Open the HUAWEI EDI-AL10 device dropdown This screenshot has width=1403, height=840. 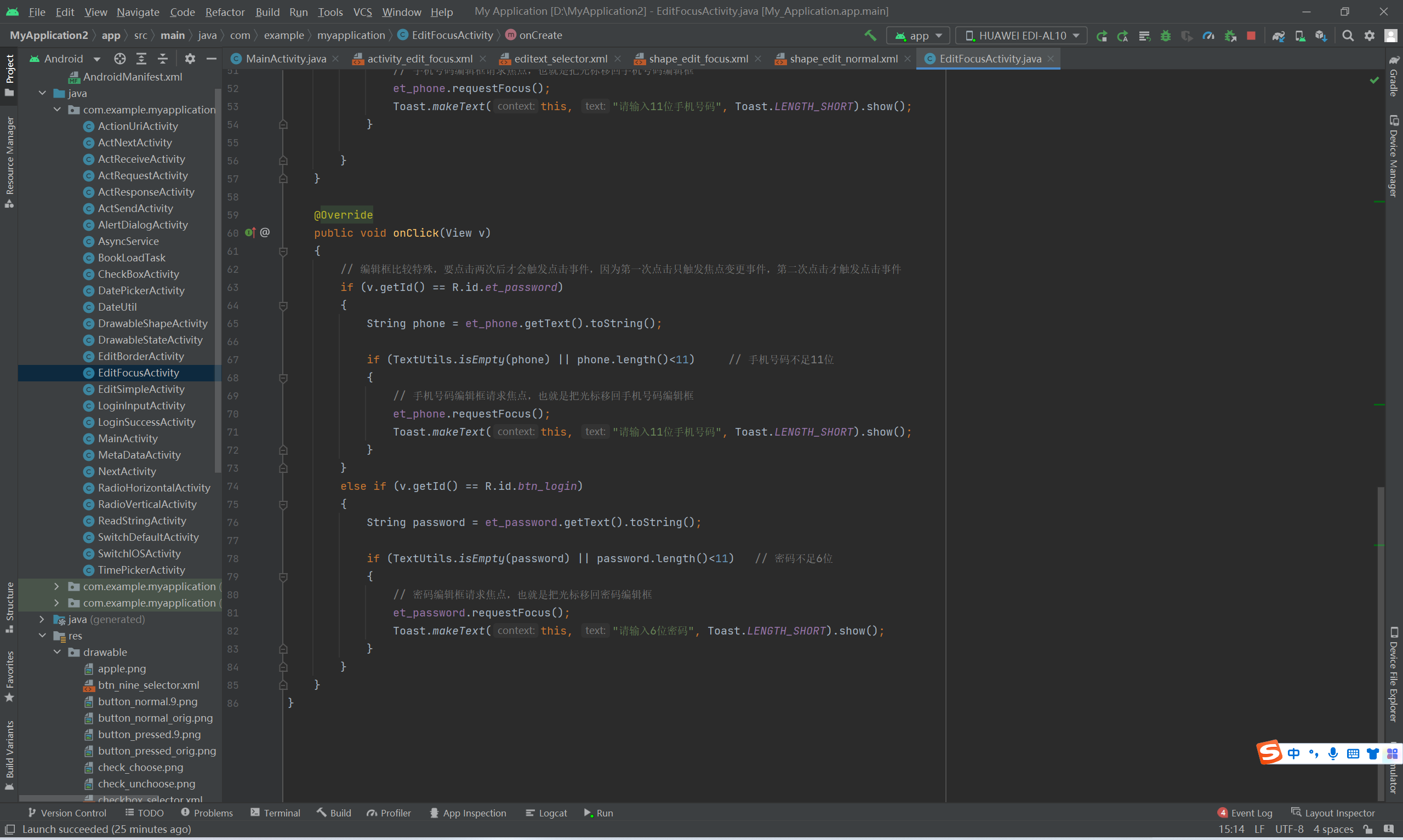pyautogui.click(x=1020, y=36)
